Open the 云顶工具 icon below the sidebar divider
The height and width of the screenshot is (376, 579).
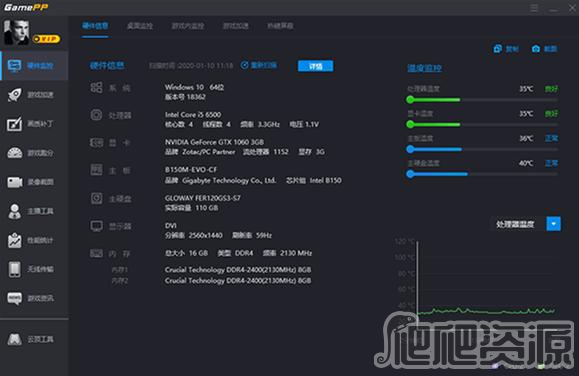click(14, 339)
